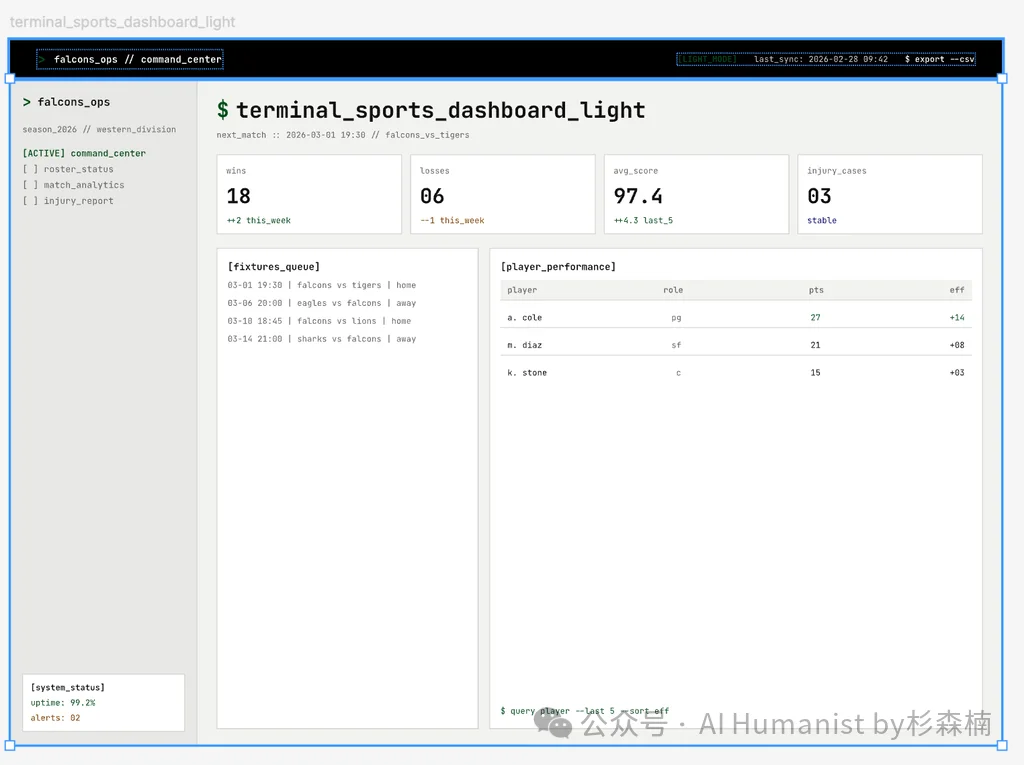Screen dimensions: 1024x765
Task: Sort by the eff column header
Action: (957, 290)
